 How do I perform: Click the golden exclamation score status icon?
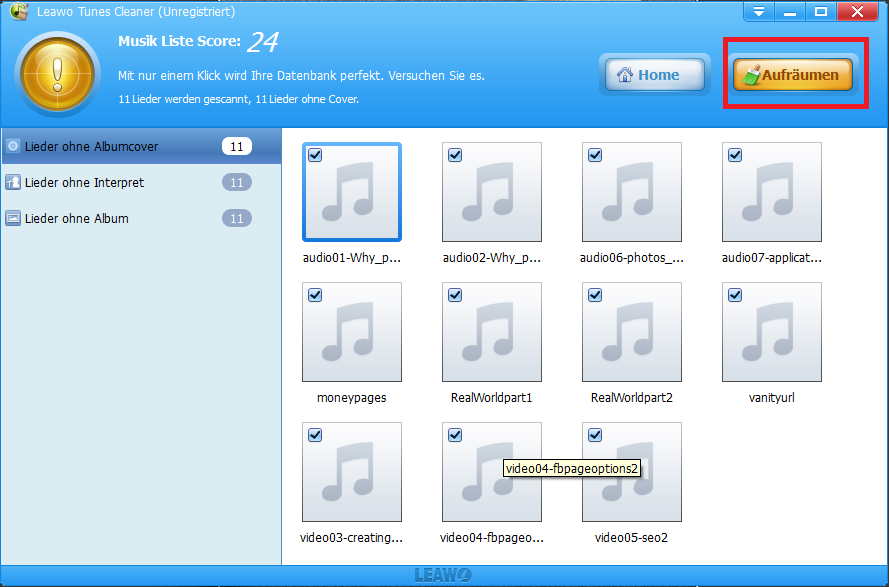pyautogui.click(x=57, y=74)
